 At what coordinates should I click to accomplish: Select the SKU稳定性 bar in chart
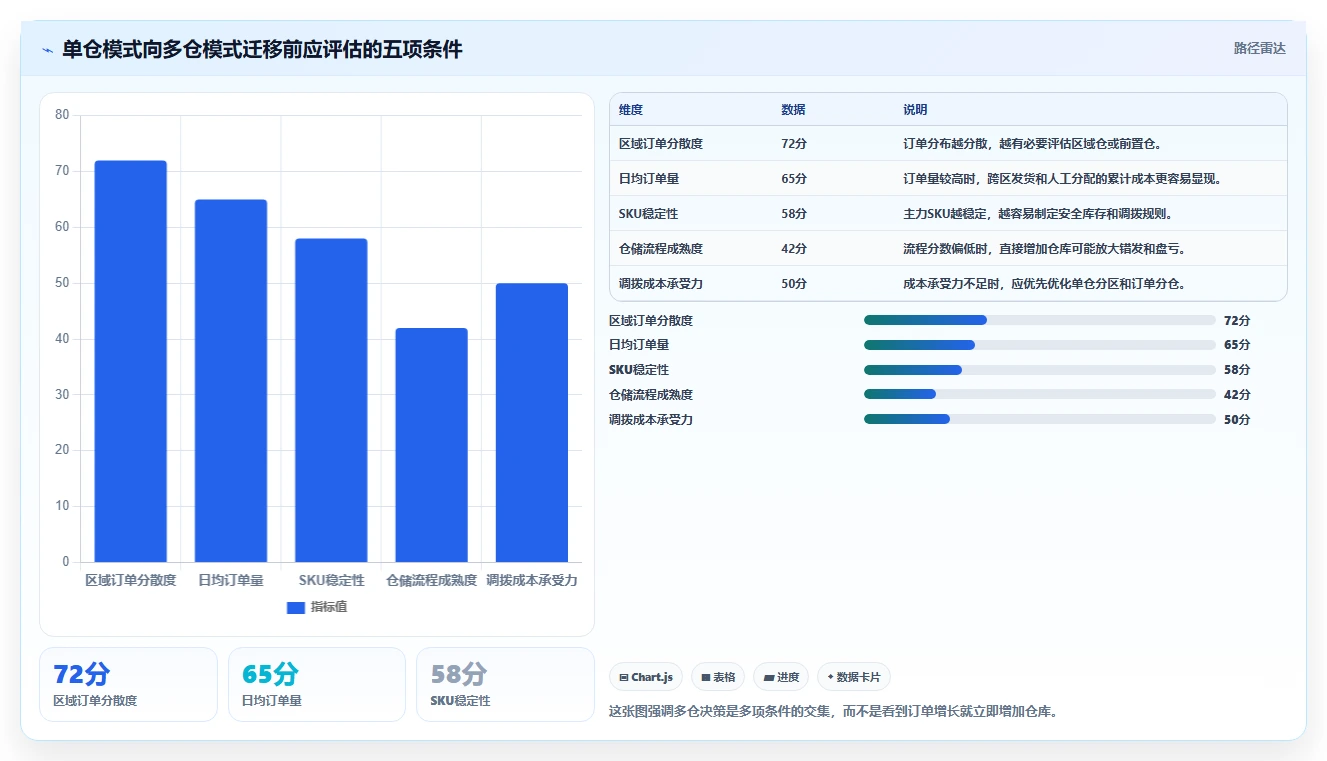pyautogui.click(x=331, y=400)
